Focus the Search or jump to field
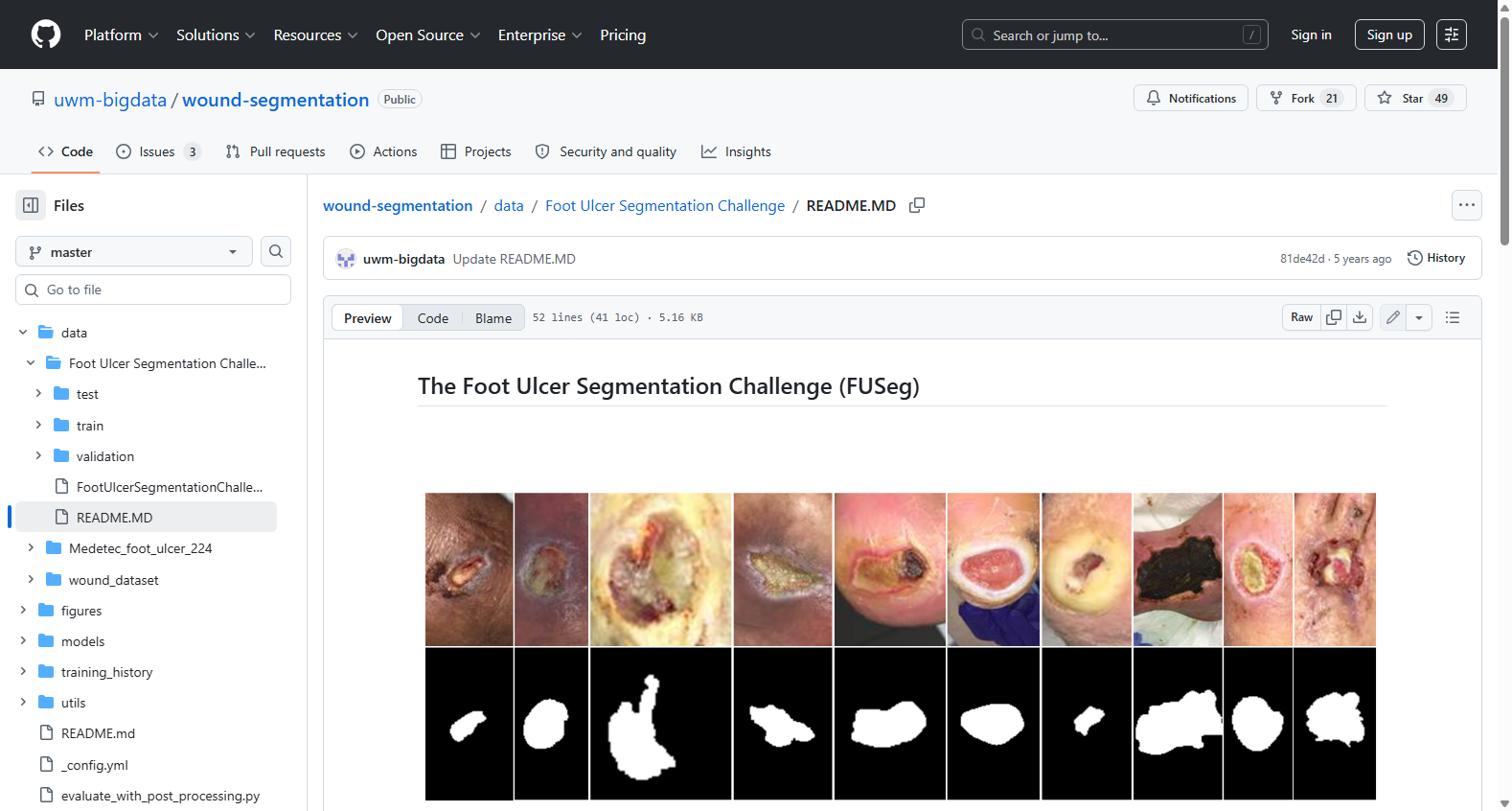Image resolution: width=1512 pixels, height=811 pixels. pos(1115,35)
